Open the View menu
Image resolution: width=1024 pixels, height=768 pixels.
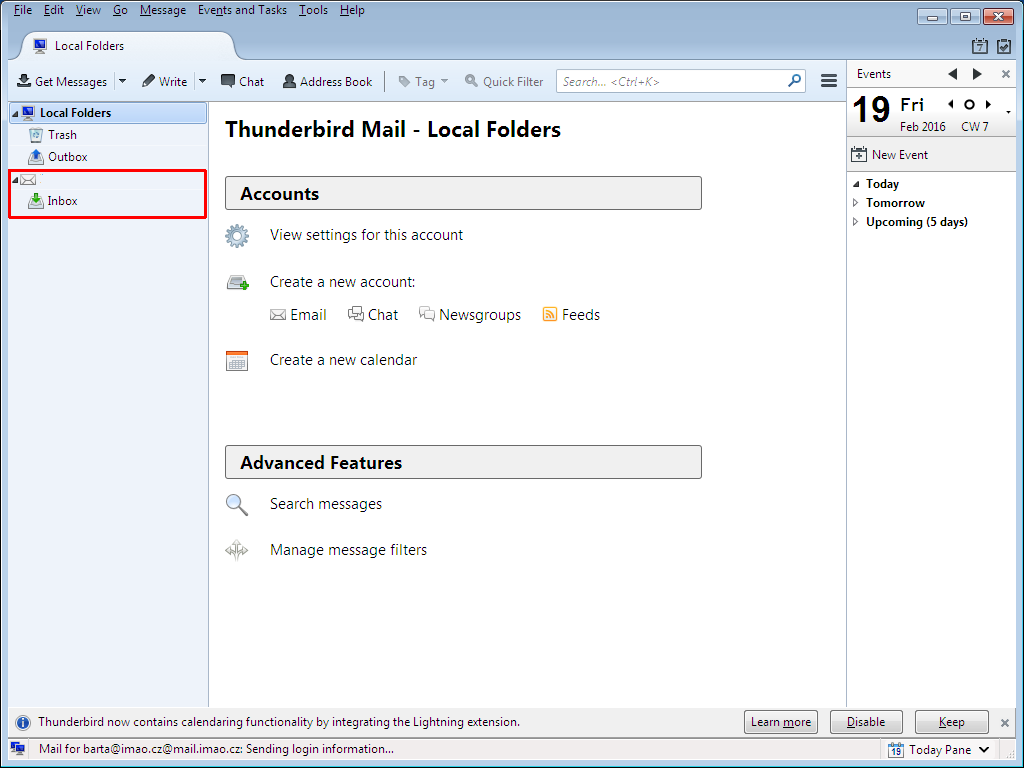pos(88,10)
